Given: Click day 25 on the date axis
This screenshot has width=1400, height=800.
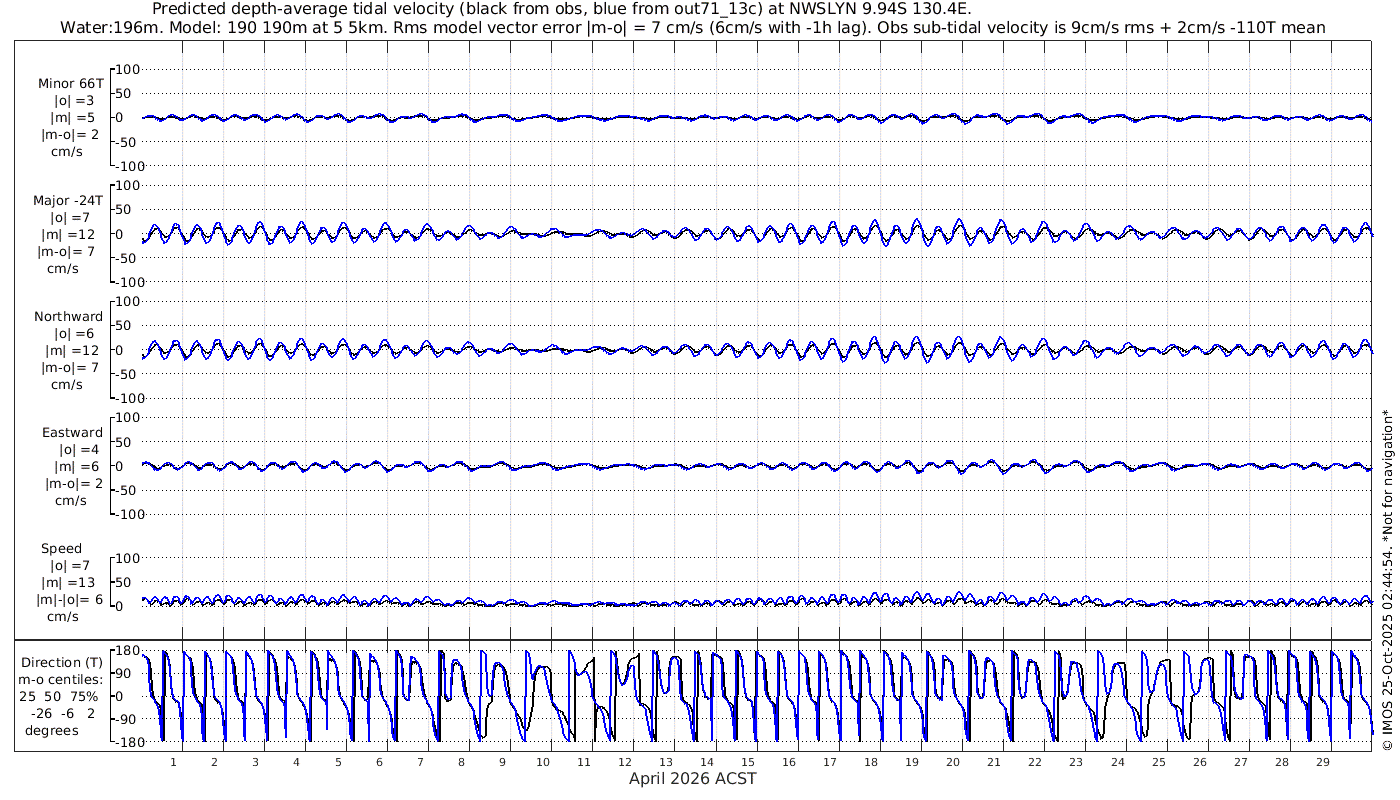Looking at the screenshot, I should 1158,762.
